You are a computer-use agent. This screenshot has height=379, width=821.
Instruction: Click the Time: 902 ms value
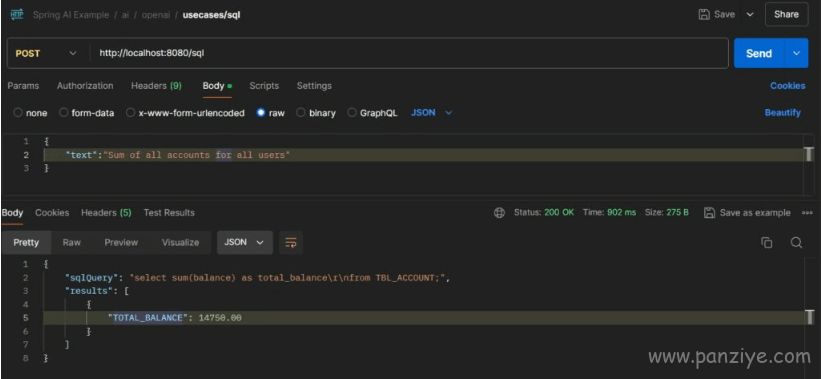[609, 213]
